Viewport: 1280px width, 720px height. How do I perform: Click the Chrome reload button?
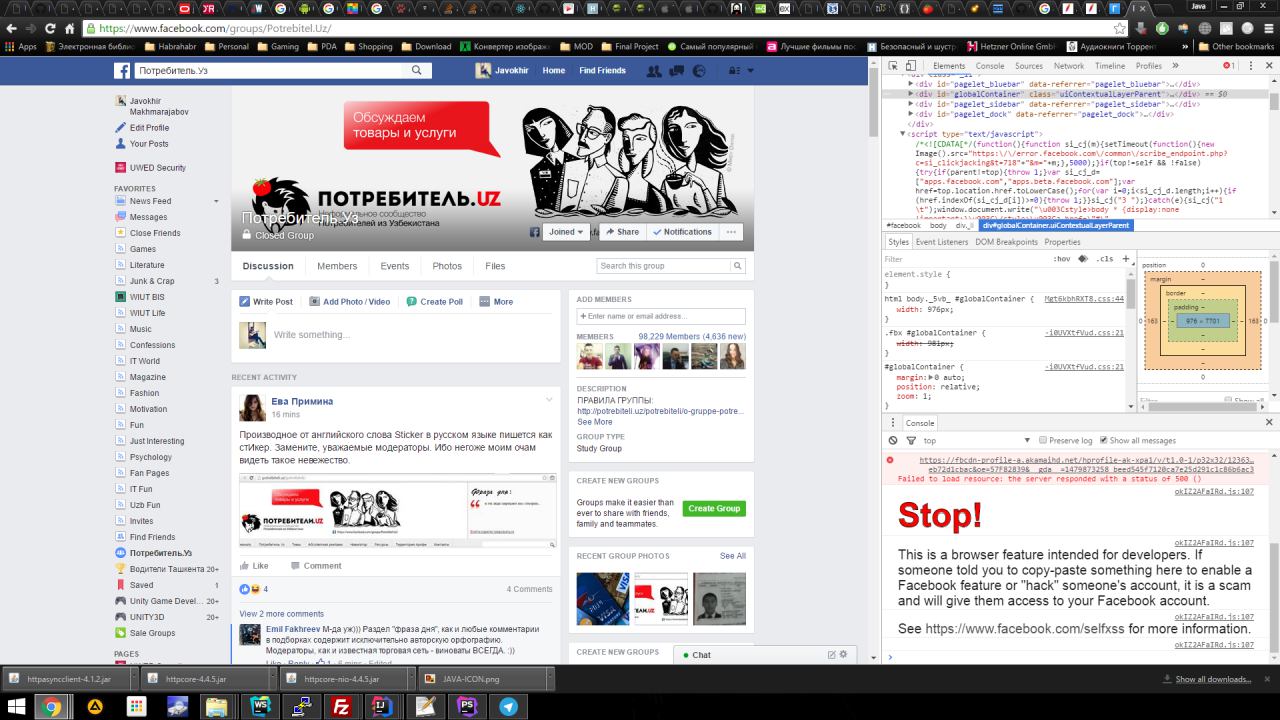pyautogui.click(x=51, y=29)
